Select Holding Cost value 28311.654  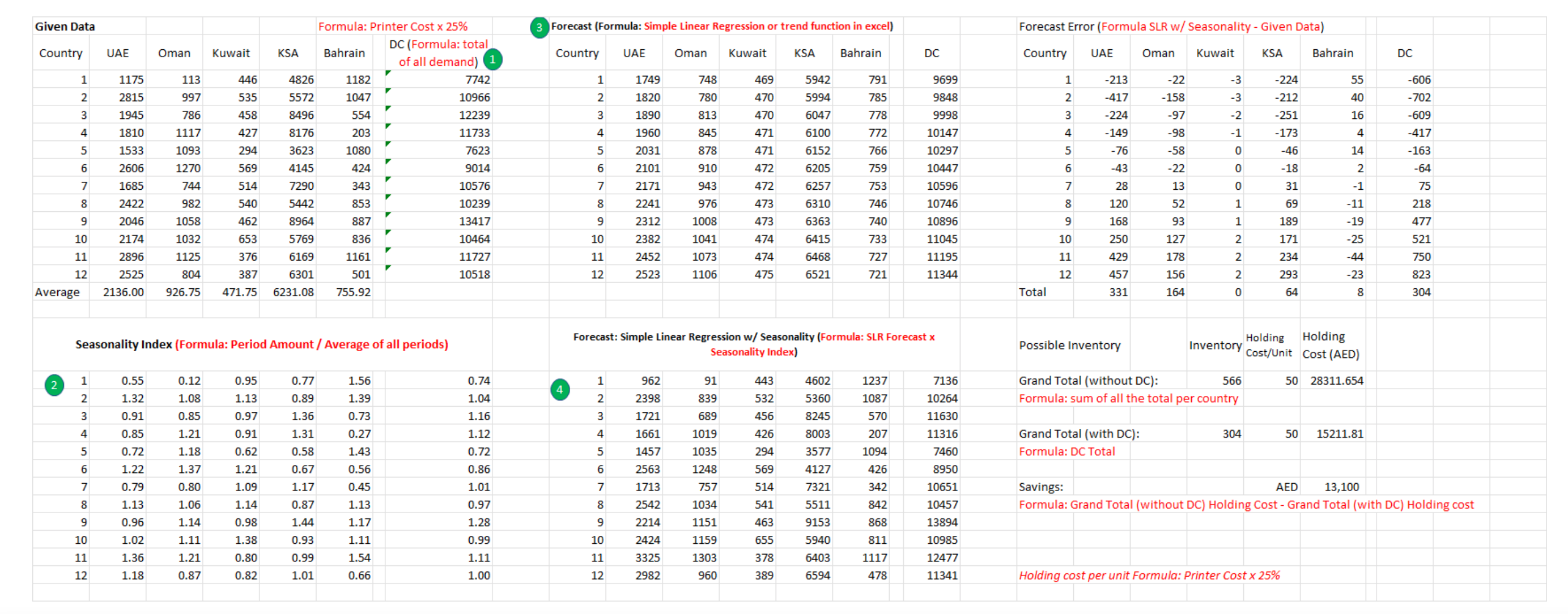click(x=1333, y=380)
